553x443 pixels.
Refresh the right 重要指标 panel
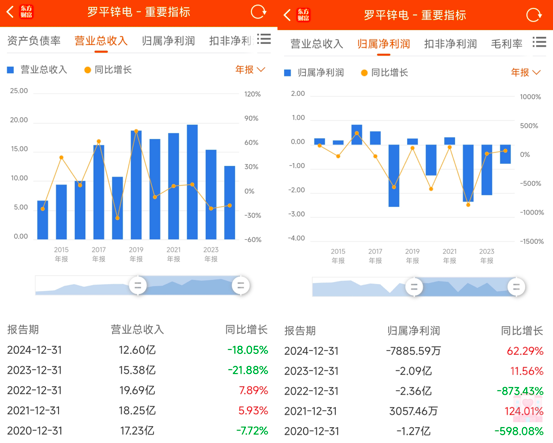[534, 15]
